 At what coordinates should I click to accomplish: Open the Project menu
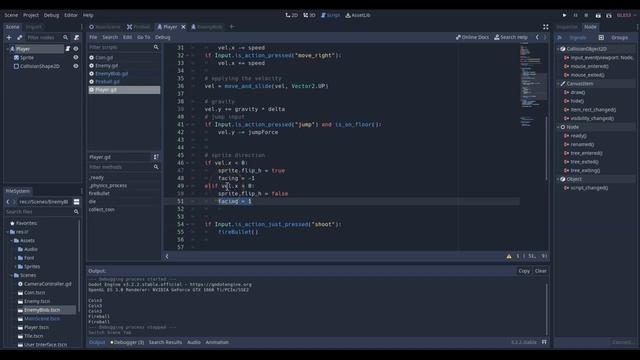(31, 15)
